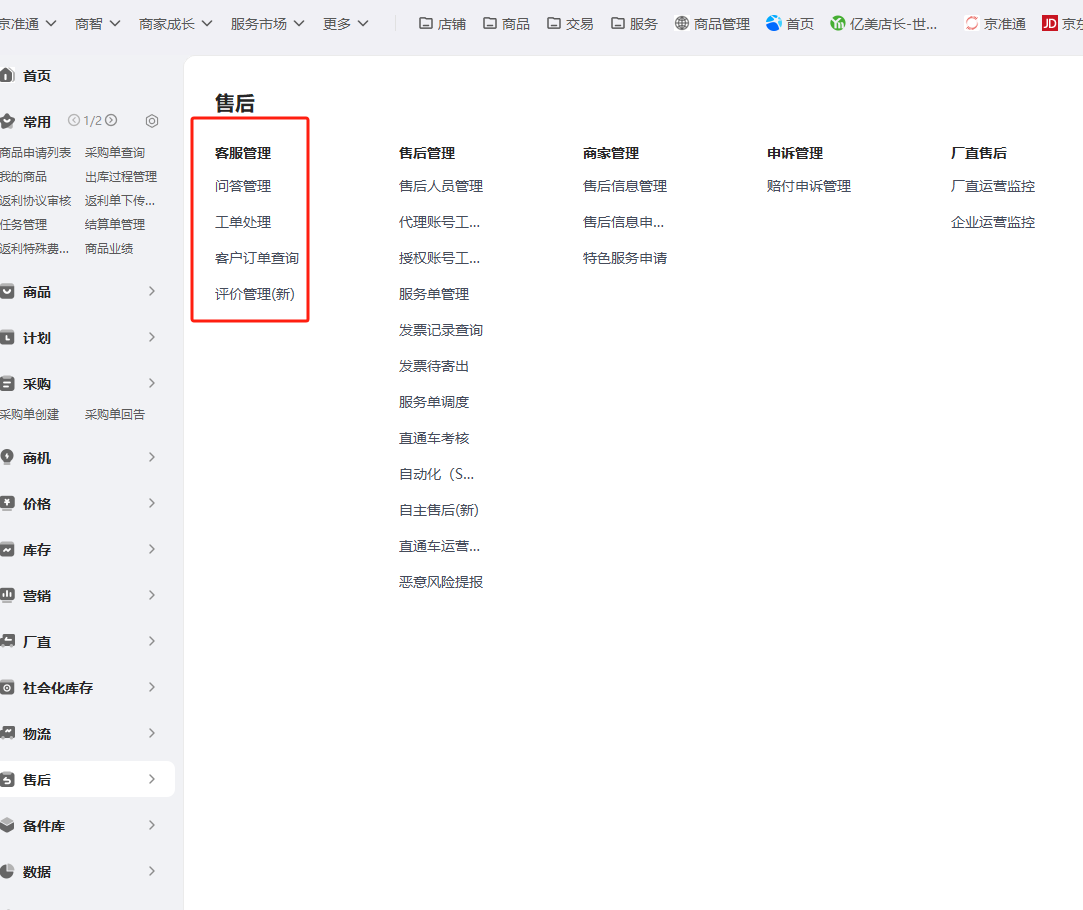
Task: Click the settings gear icon beside 常用
Action: click(x=152, y=121)
